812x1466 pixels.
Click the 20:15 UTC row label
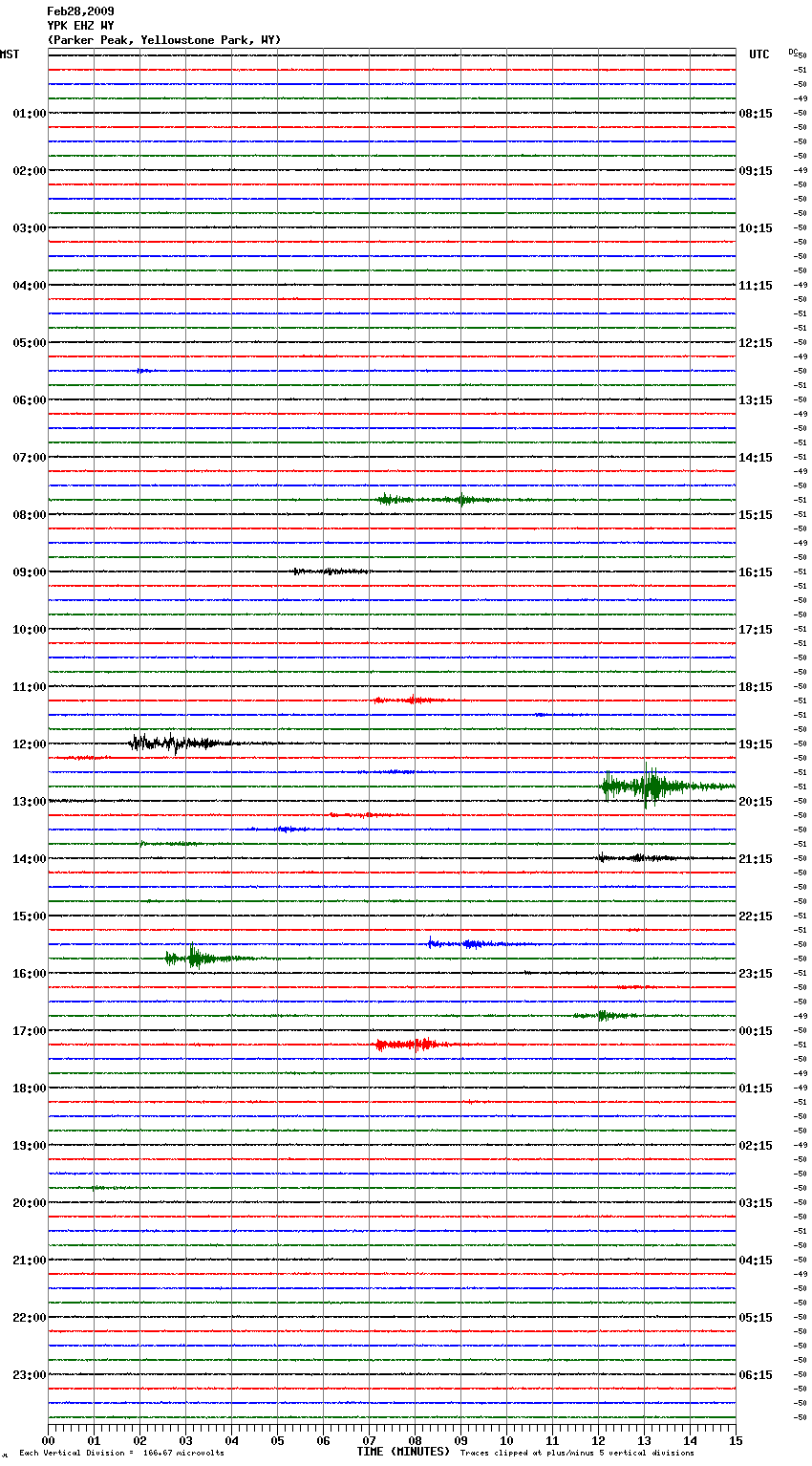click(756, 802)
